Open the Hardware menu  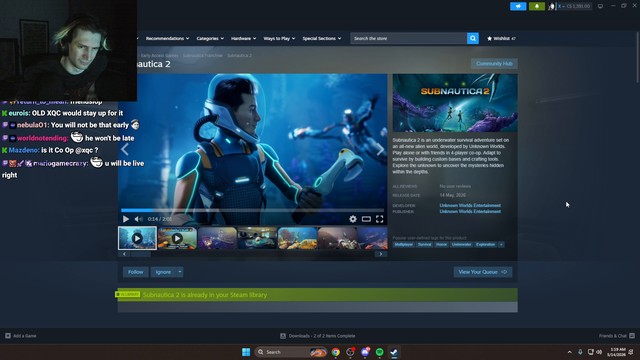(x=244, y=38)
